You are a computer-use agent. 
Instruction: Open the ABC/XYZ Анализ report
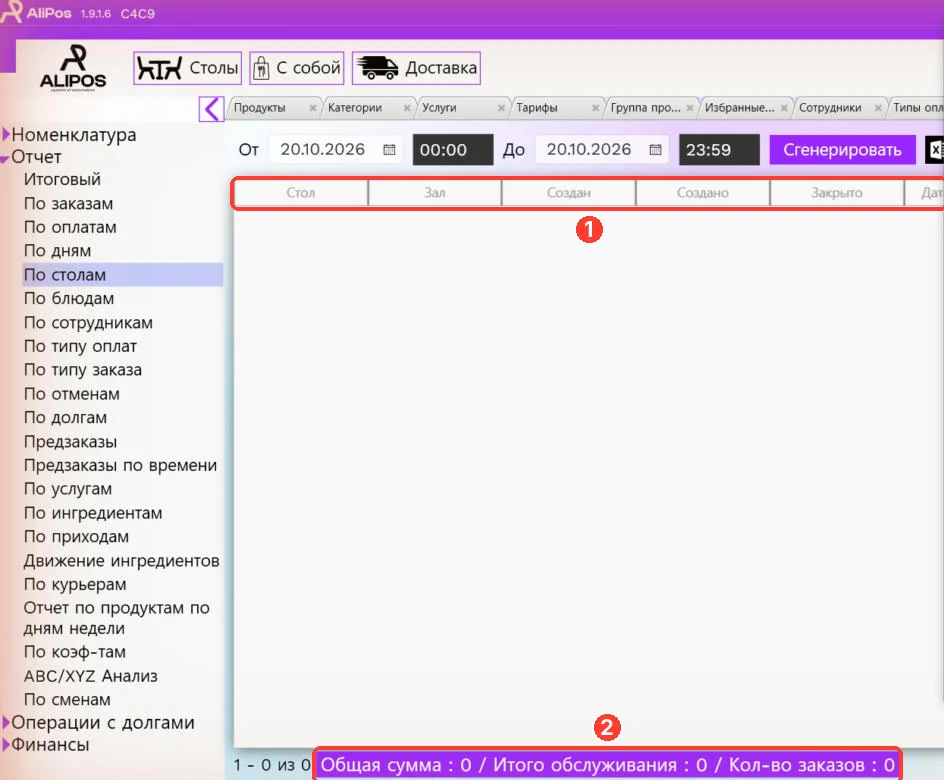(x=90, y=676)
